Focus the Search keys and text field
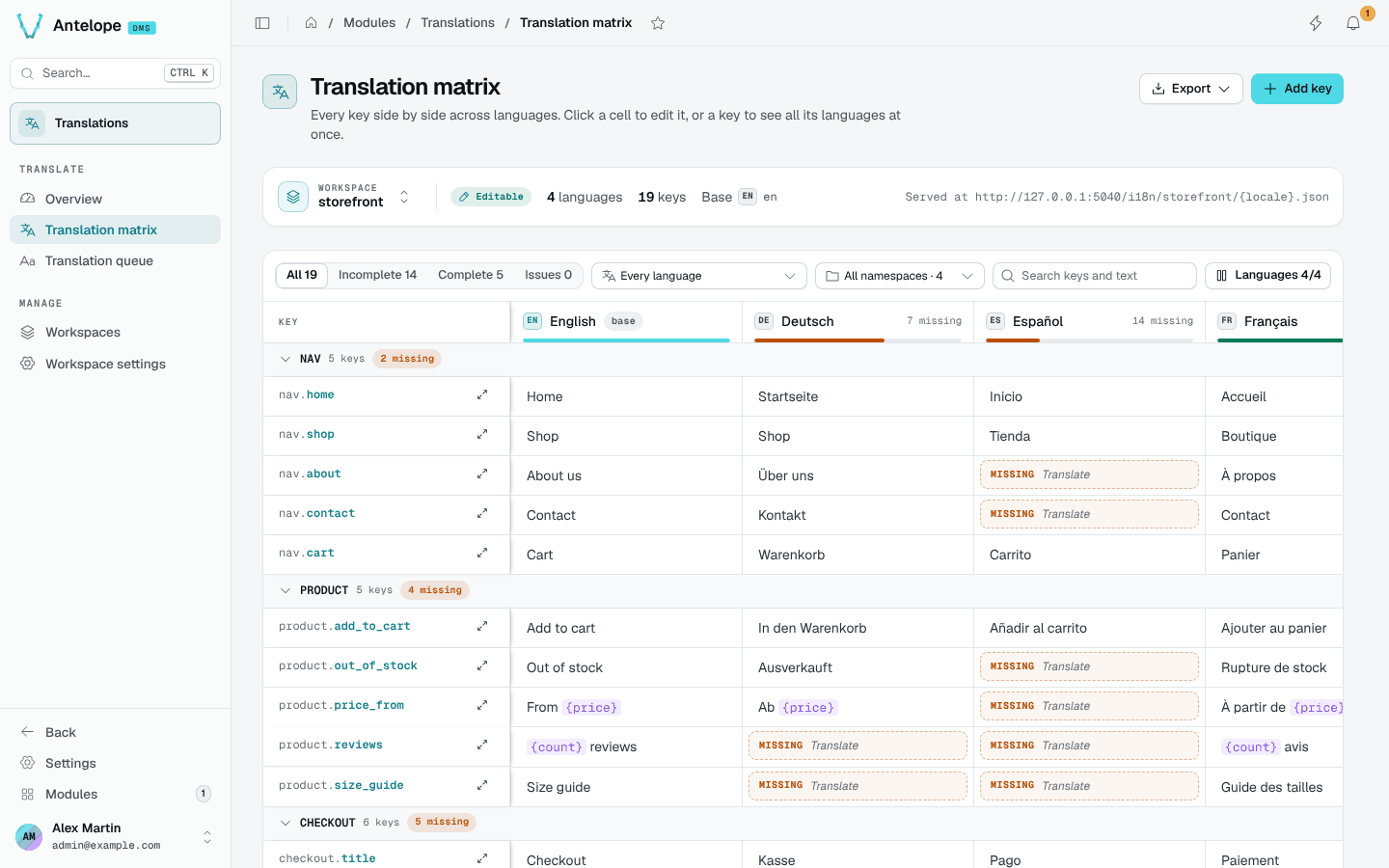 coord(1095,276)
